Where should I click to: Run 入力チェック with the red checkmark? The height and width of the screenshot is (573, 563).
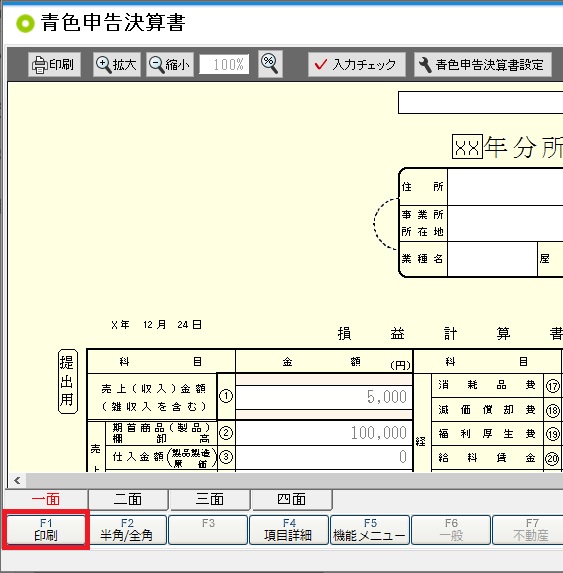click(357, 65)
